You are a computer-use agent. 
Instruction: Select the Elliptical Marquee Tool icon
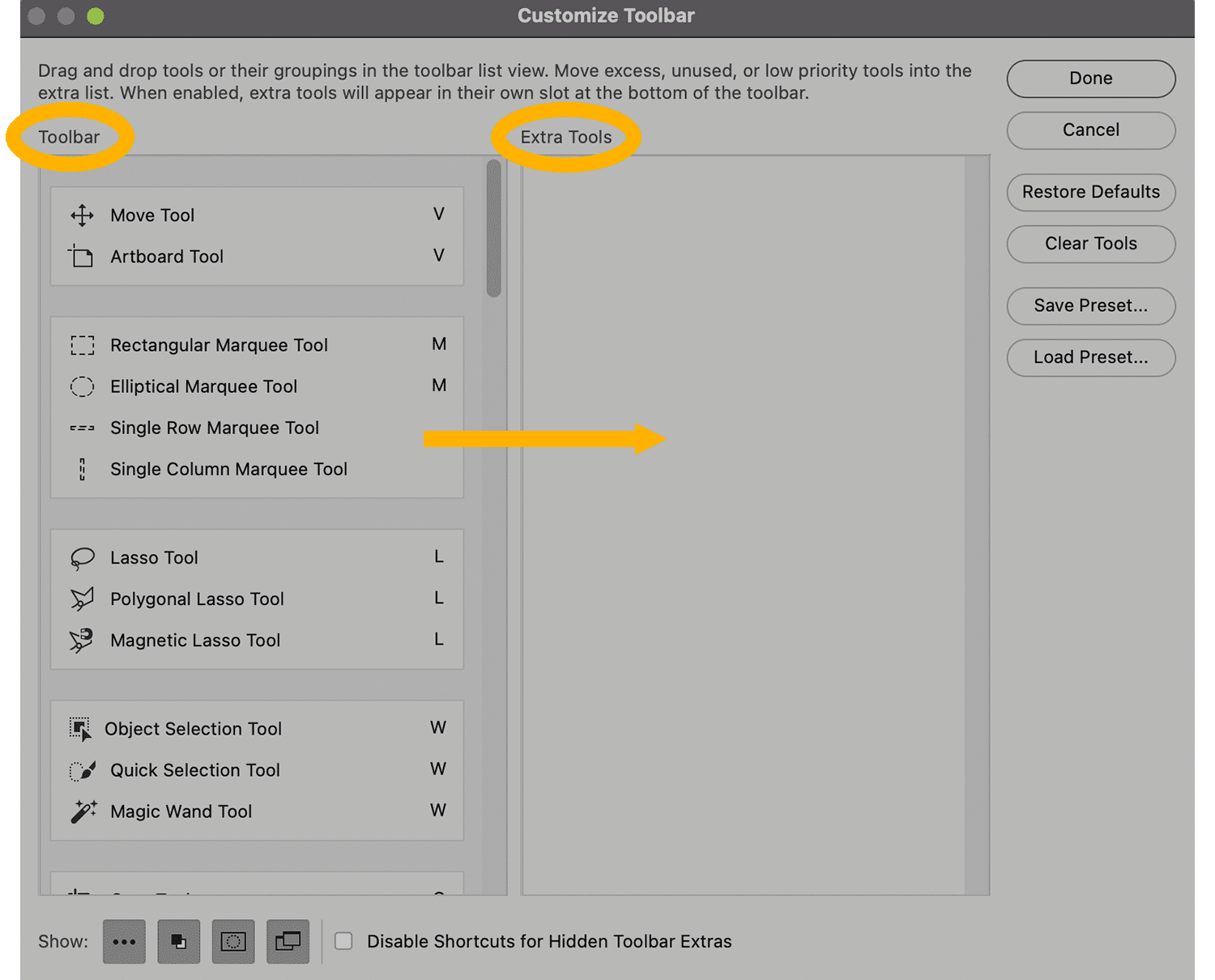(82, 387)
